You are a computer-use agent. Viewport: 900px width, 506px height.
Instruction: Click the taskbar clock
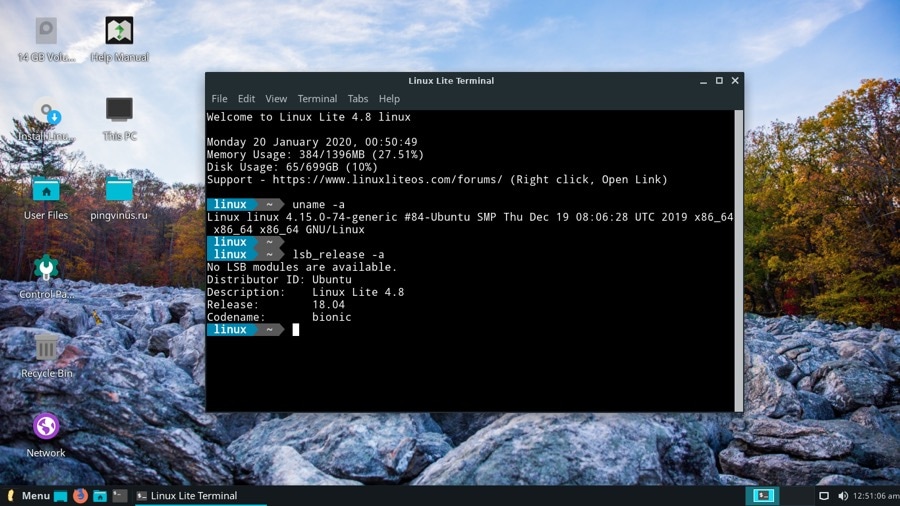(x=876, y=496)
